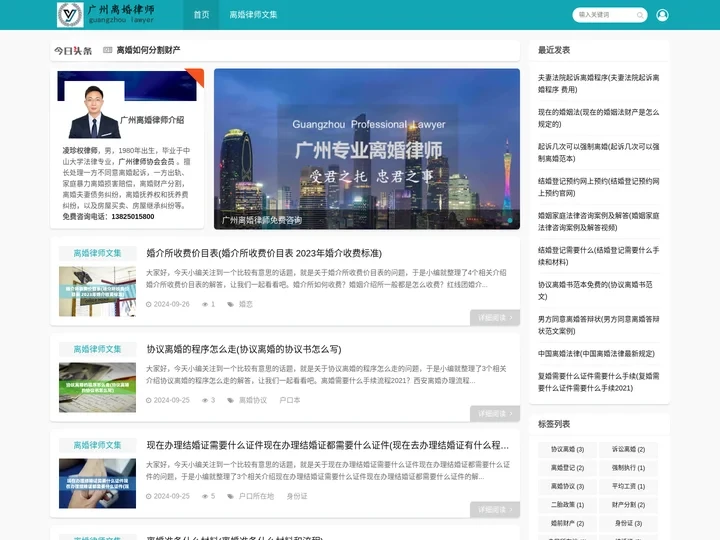Click the tag icon before 户口所在地
Screen dimensions: 720x540
[x=231, y=496]
